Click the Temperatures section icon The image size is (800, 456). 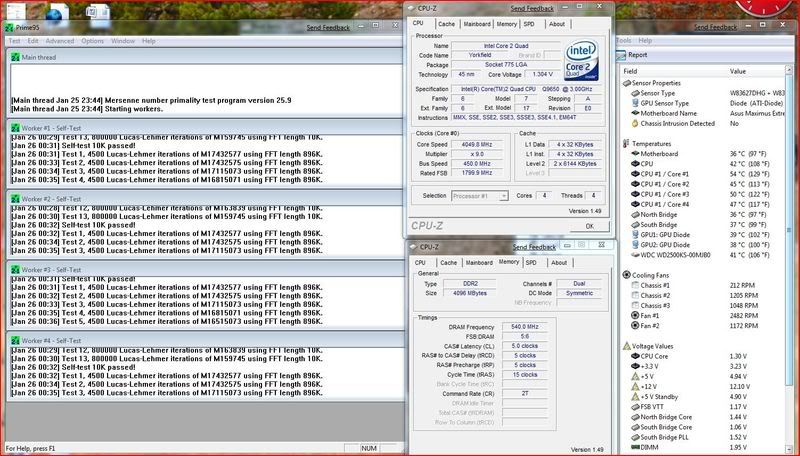click(627, 144)
